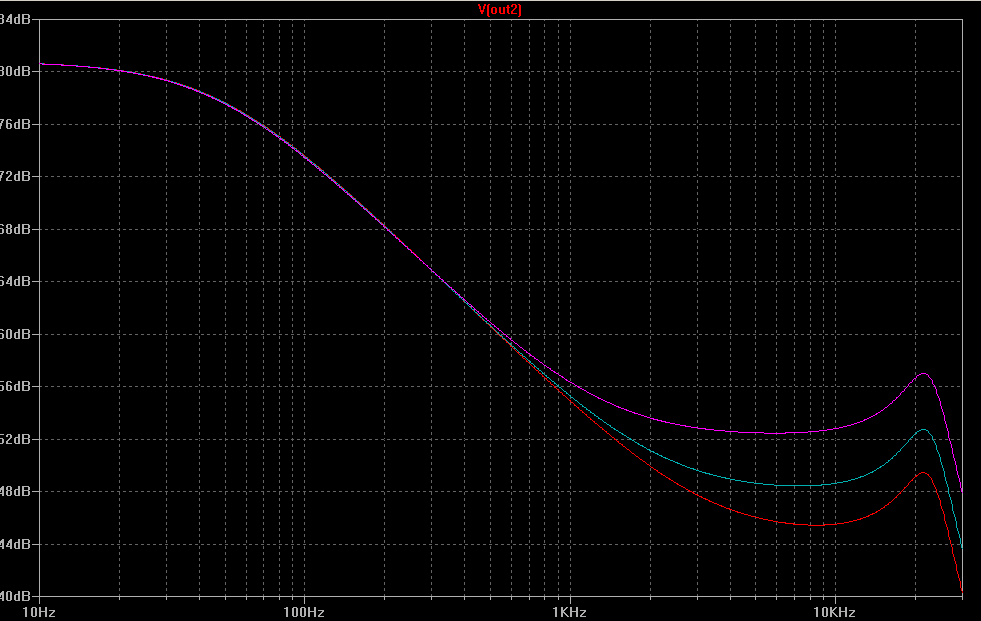The width and height of the screenshot is (981, 621).
Task: Click the 80dB y-axis label
Action: 19,71
